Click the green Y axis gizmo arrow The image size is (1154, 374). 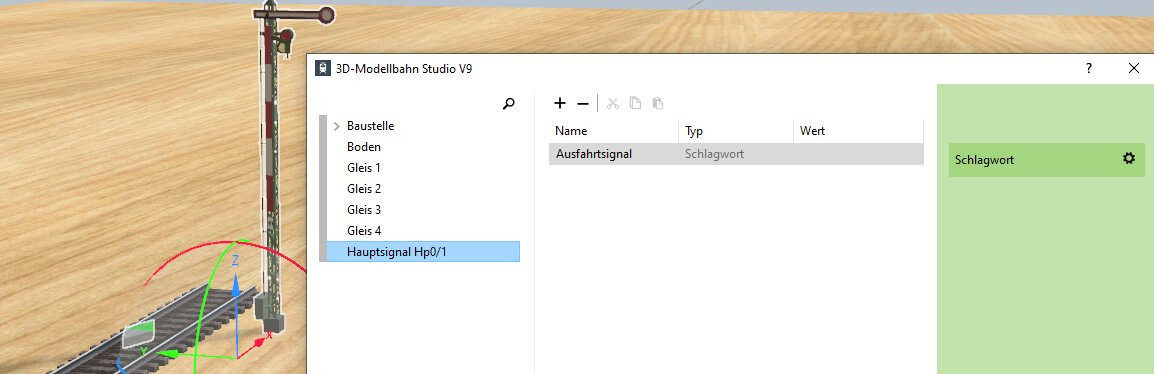pos(169,355)
